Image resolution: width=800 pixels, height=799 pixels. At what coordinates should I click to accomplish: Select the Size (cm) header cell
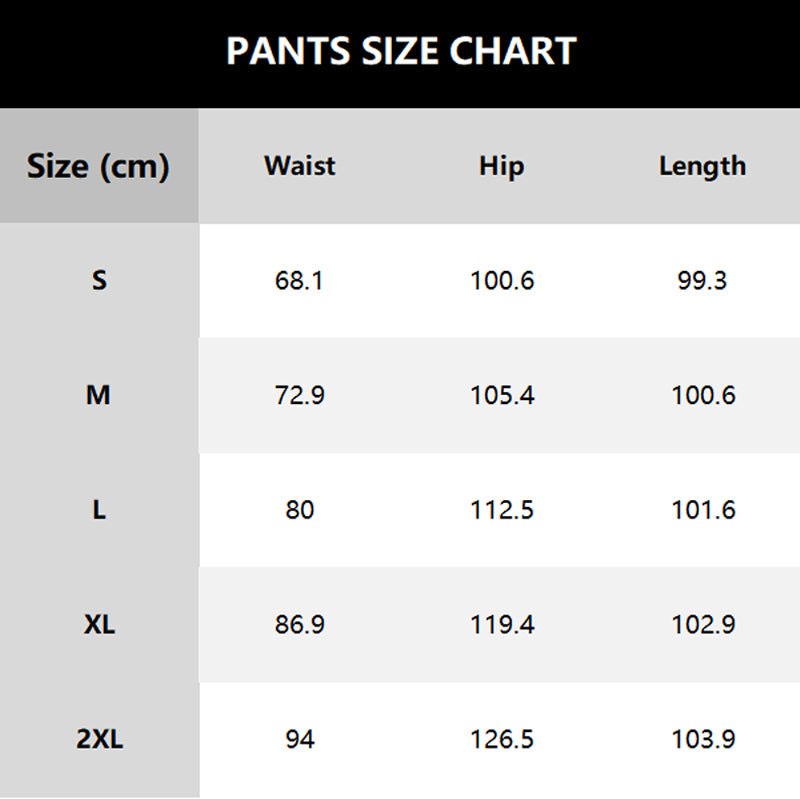tap(98, 166)
